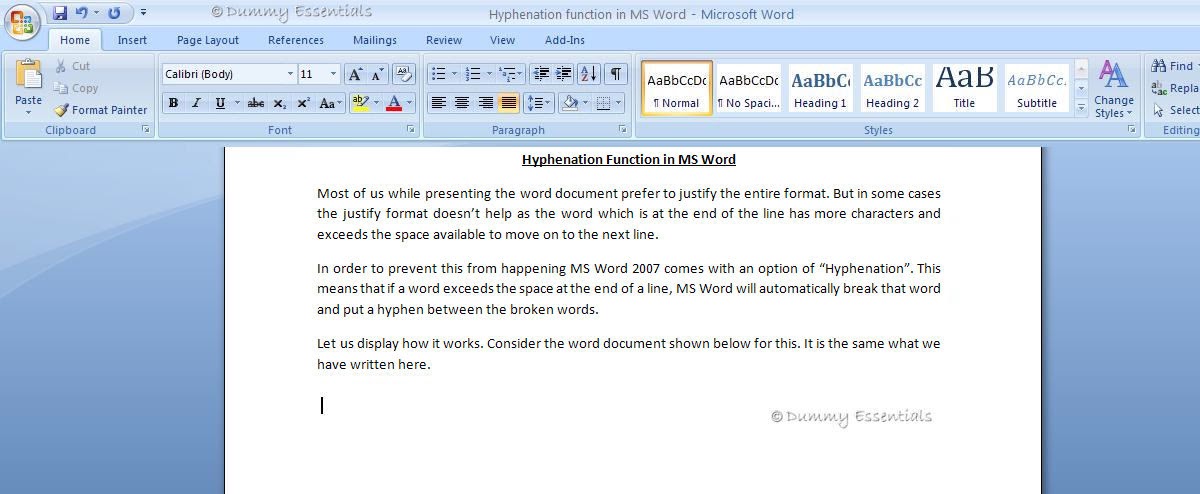Toggle subscript formatting
Viewport: 1200px width, 494px height.
(280, 103)
